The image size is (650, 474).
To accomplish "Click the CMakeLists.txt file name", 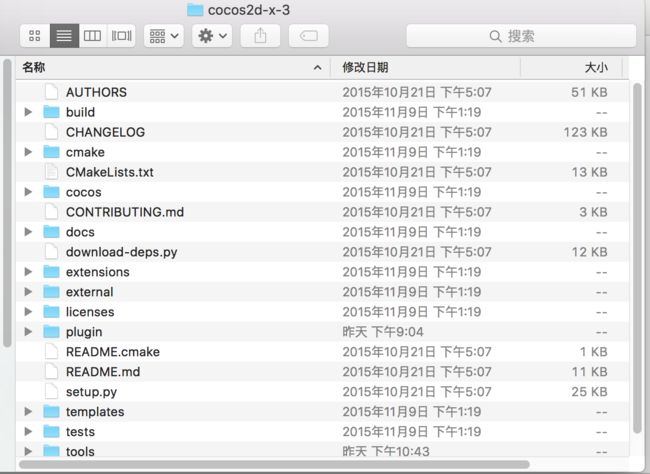I will 109,172.
